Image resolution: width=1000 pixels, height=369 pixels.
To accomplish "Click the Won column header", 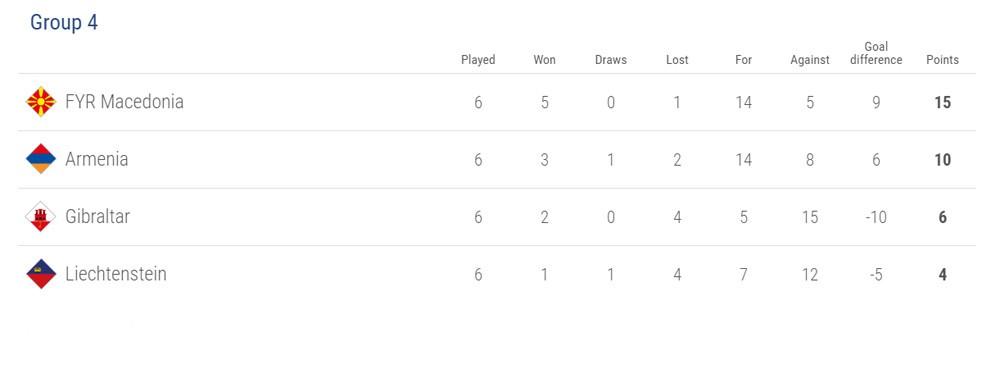I will click(x=545, y=60).
